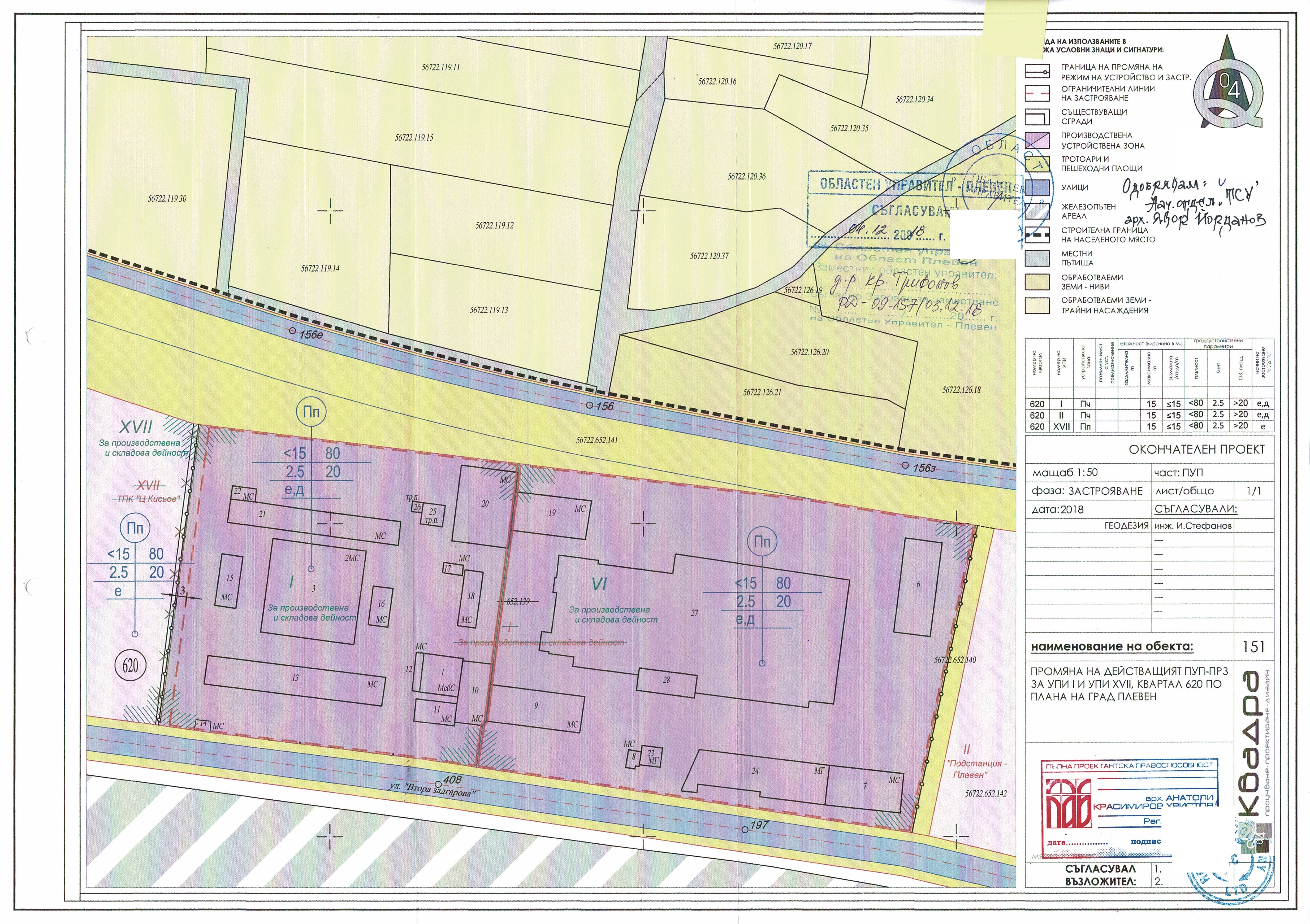Select parcel label 56722.119.14
Image resolution: width=1310 pixels, height=924 pixels.
[x=320, y=268]
